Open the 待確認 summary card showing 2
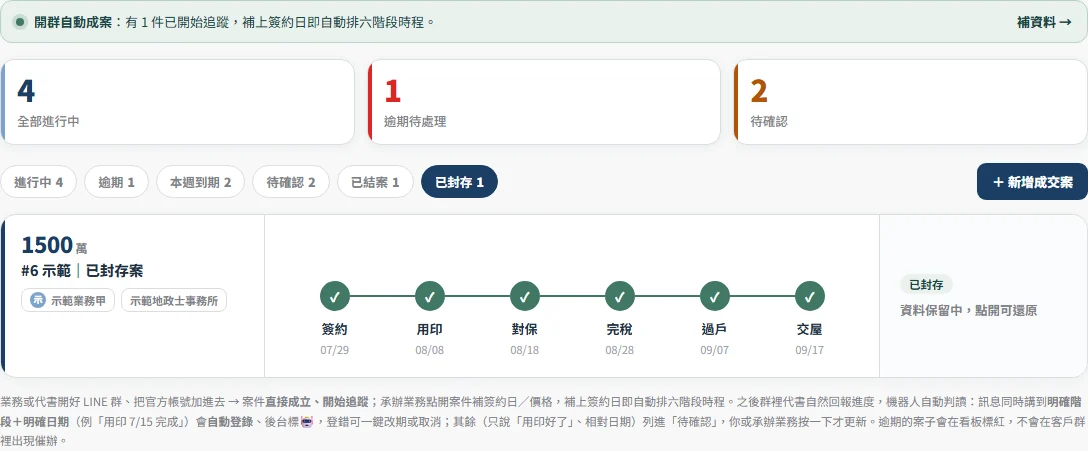Image resolution: width=1088 pixels, height=451 pixels. click(x=910, y=102)
